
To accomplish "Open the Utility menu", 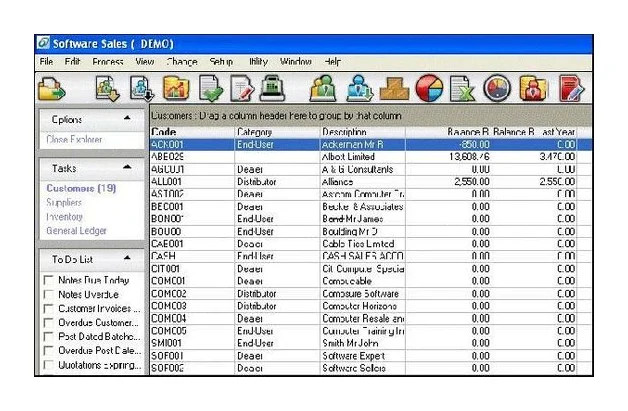I will point(258,62).
